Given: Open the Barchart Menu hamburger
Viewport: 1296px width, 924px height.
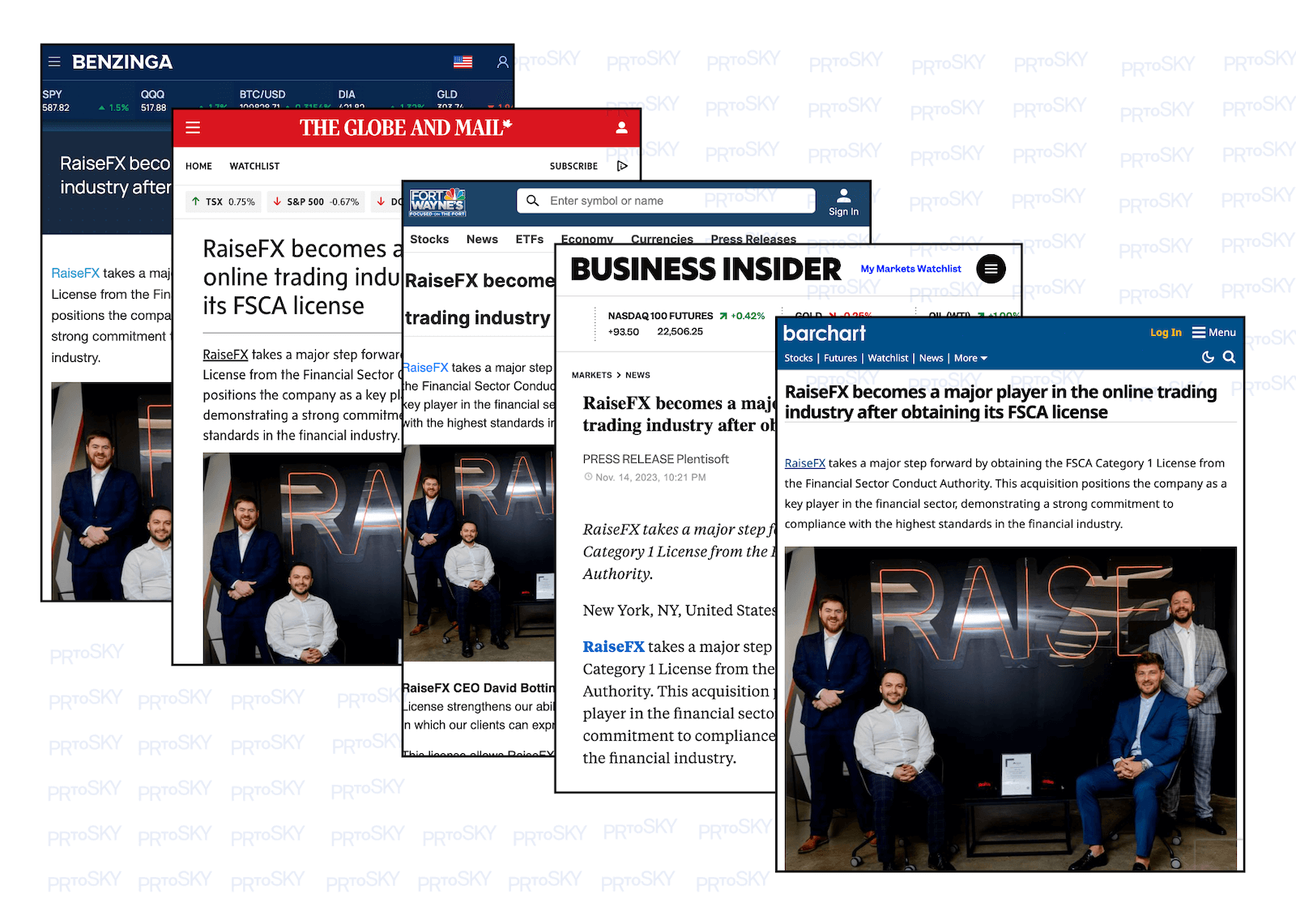Looking at the screenshot, I should pos(1213,332).
